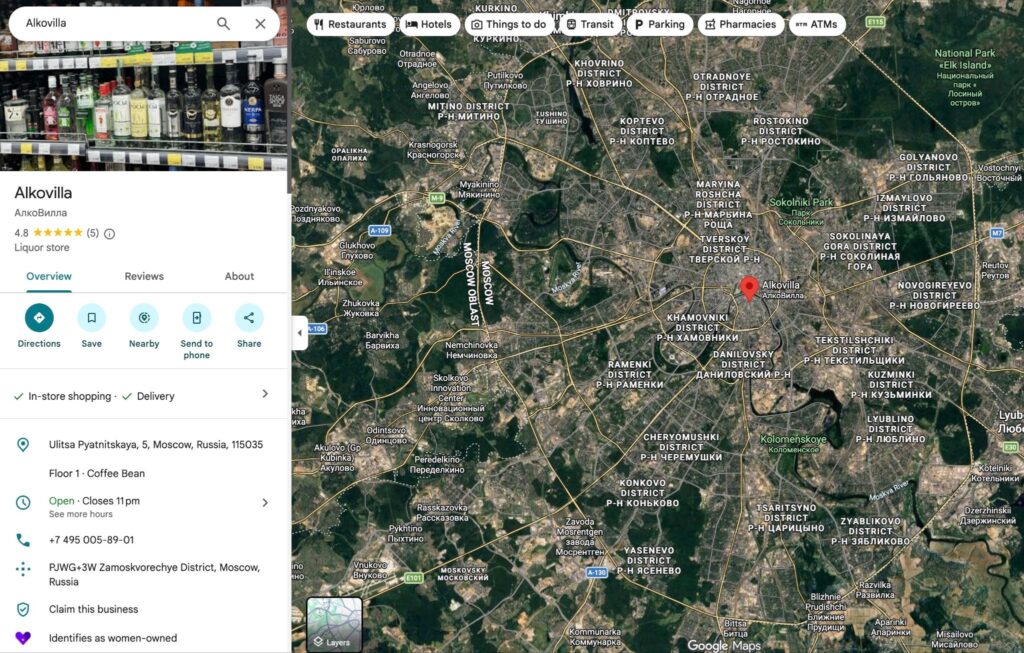Filter map by Hotels chip

428,24
